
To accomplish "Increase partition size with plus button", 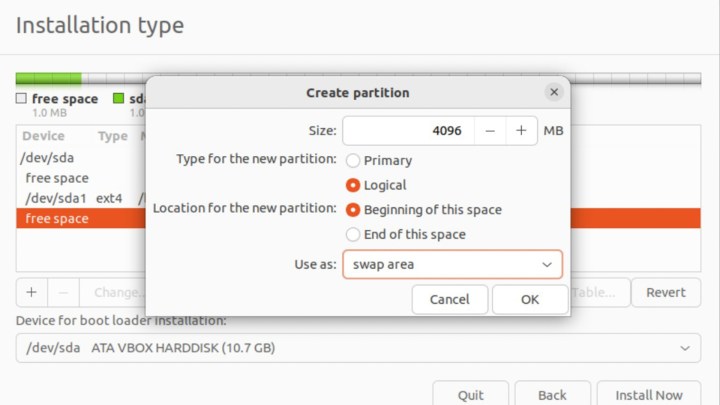I will tap(521, 131).
